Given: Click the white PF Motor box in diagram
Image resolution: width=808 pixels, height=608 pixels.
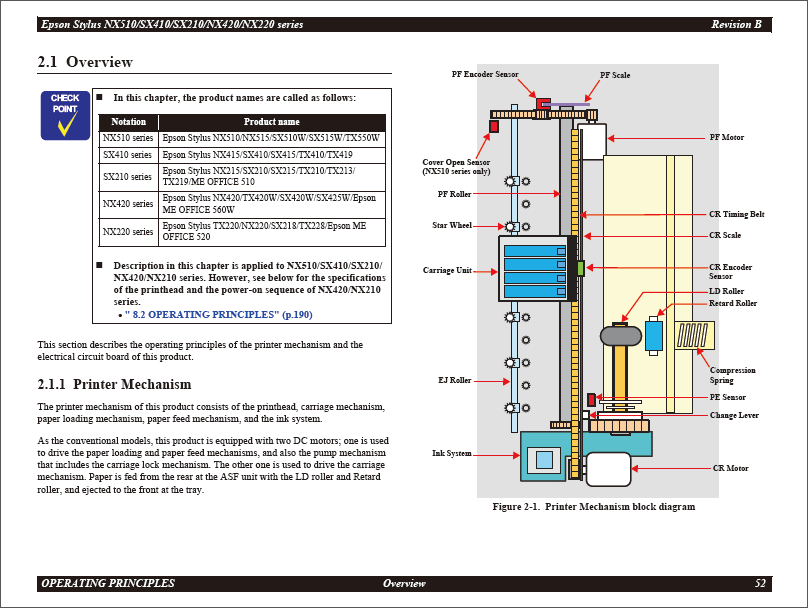Looking at the screenshot, I should tap(592, 141).
